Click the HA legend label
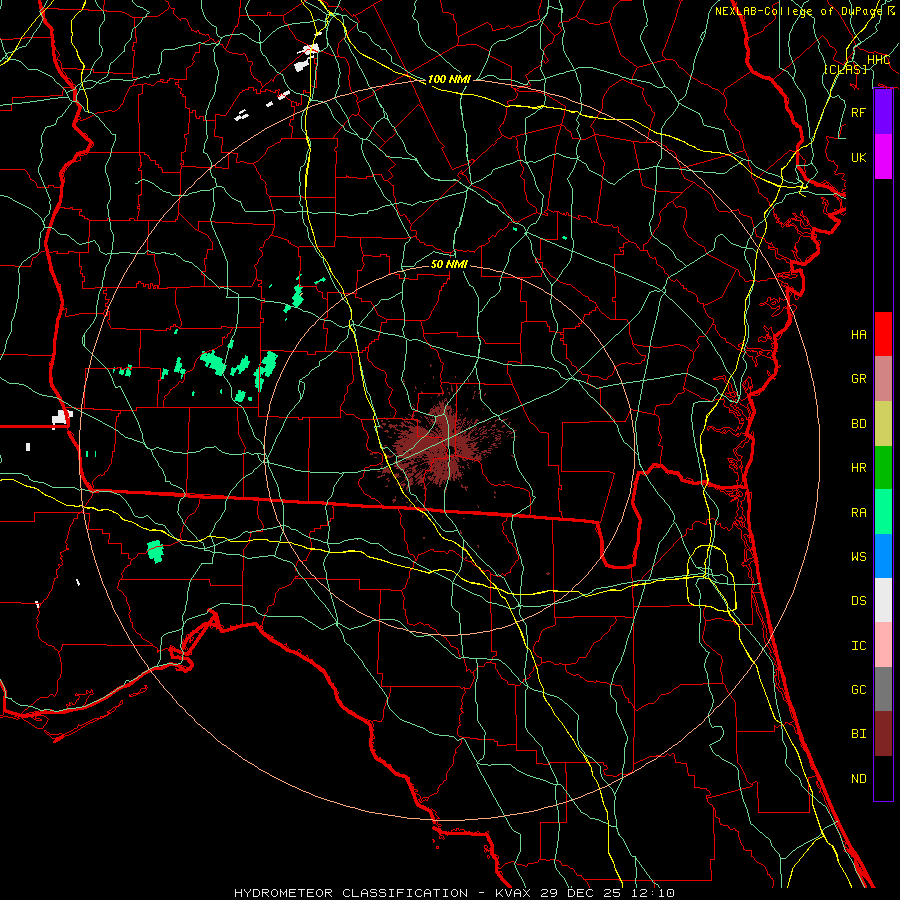The width and height of the screenshot is (900, 900). [859, 335]
